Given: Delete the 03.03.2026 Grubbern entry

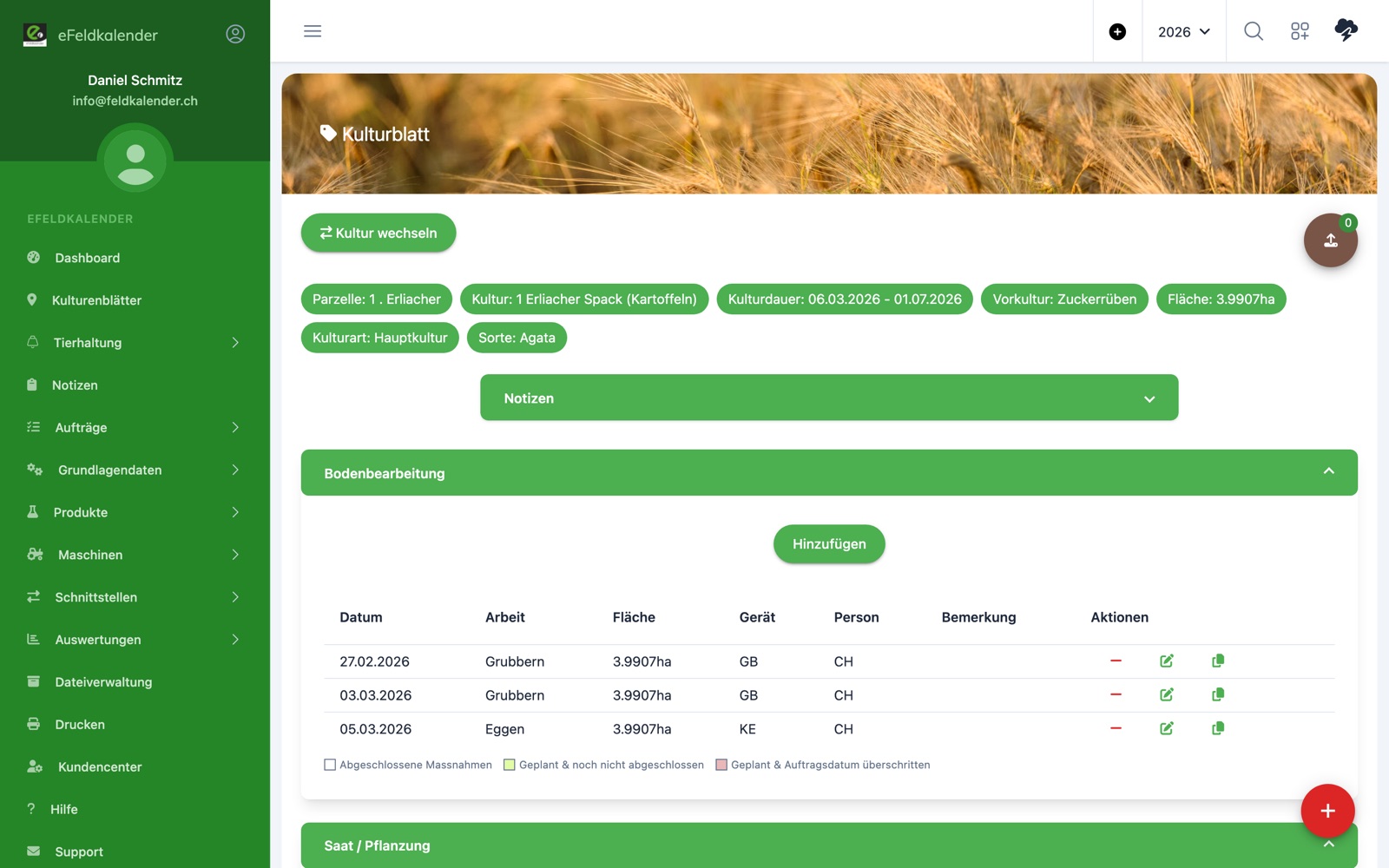Looking at the screenshot, I should [1116, 695].
